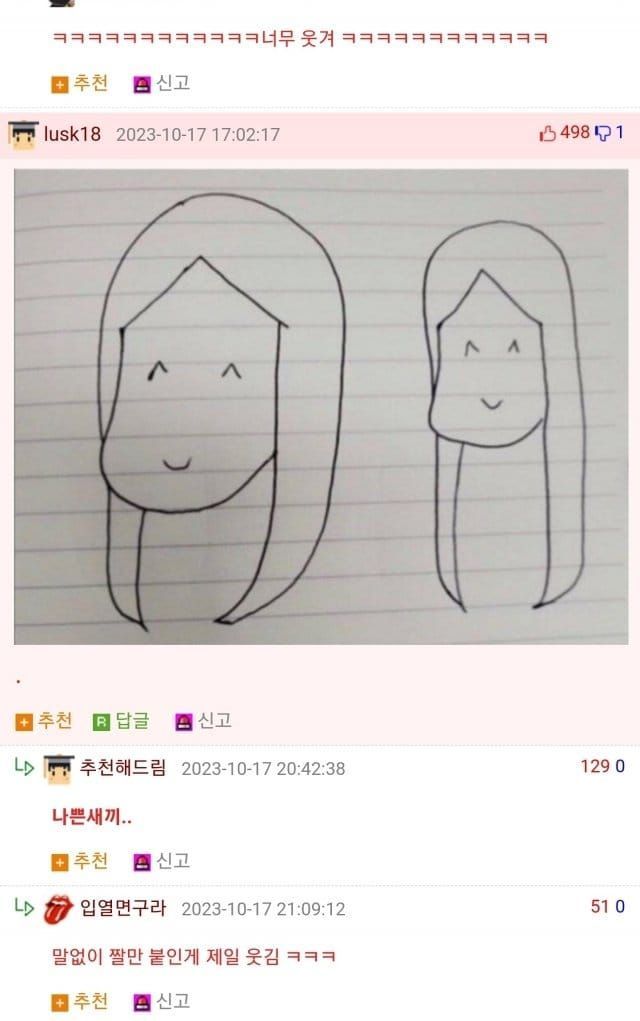Click thumbs-down icon on lusk18 comment
Image resolution: width=640 pixels, height=1021 pixels.
[604, 133]
